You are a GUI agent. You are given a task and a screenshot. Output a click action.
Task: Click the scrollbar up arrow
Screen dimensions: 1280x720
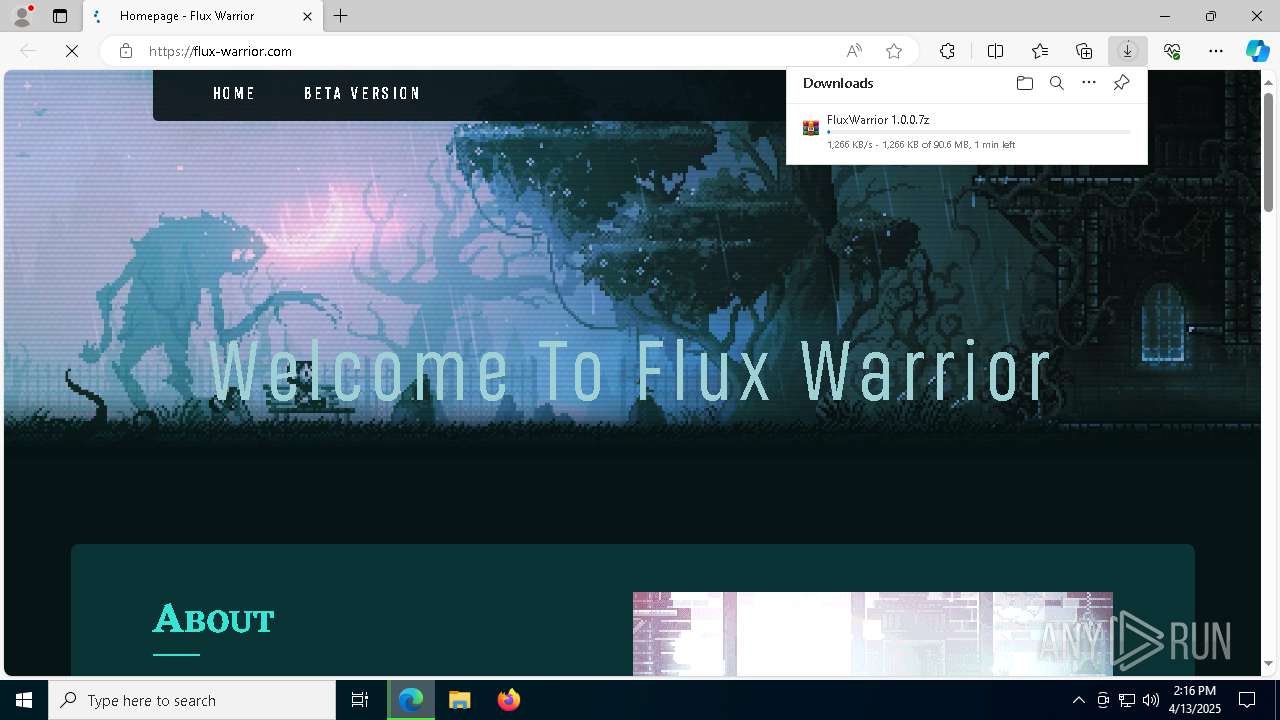point(1269,81)
